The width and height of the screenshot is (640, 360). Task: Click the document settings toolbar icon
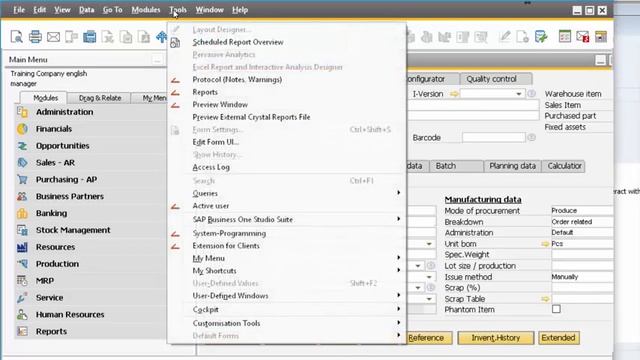[522, 37]
